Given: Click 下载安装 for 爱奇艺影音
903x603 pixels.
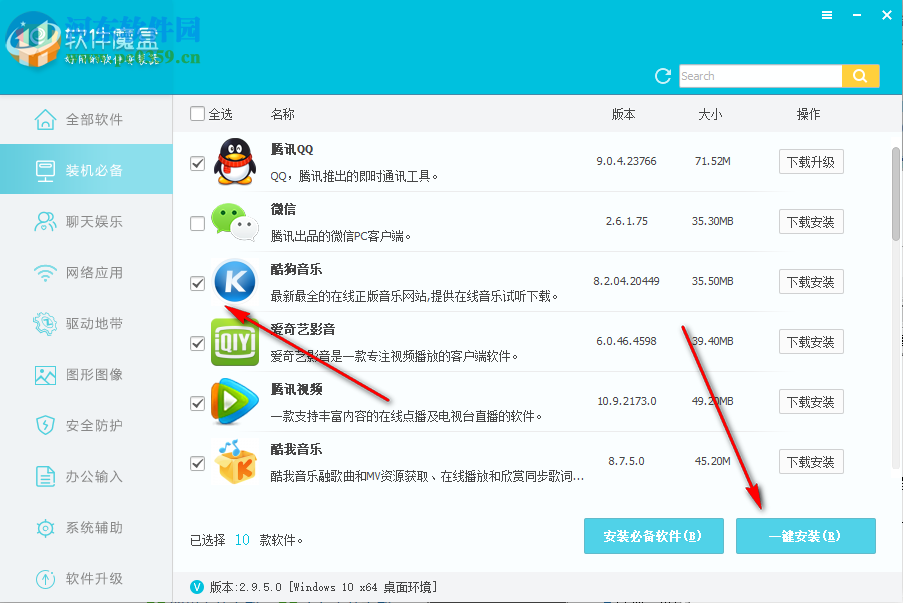Looking at the screenshot, I should pyautogui.click(x=811, y=342).
